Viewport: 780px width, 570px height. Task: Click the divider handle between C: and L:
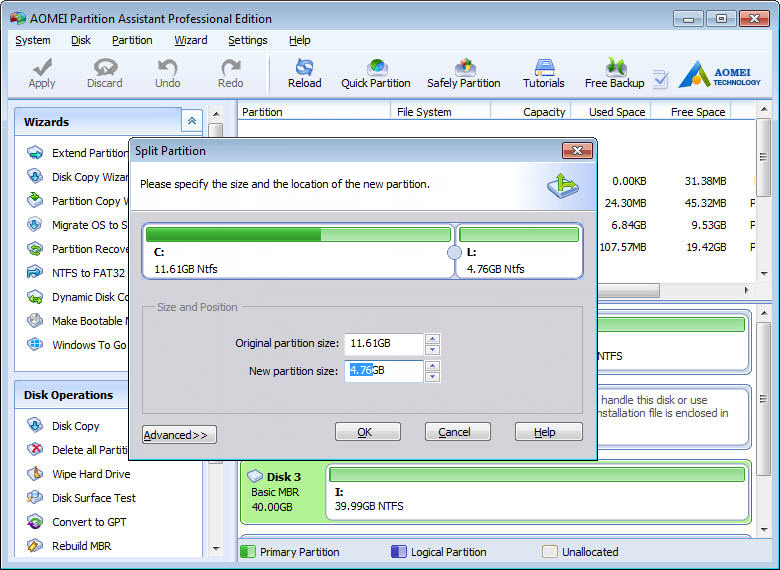point(454,253)
